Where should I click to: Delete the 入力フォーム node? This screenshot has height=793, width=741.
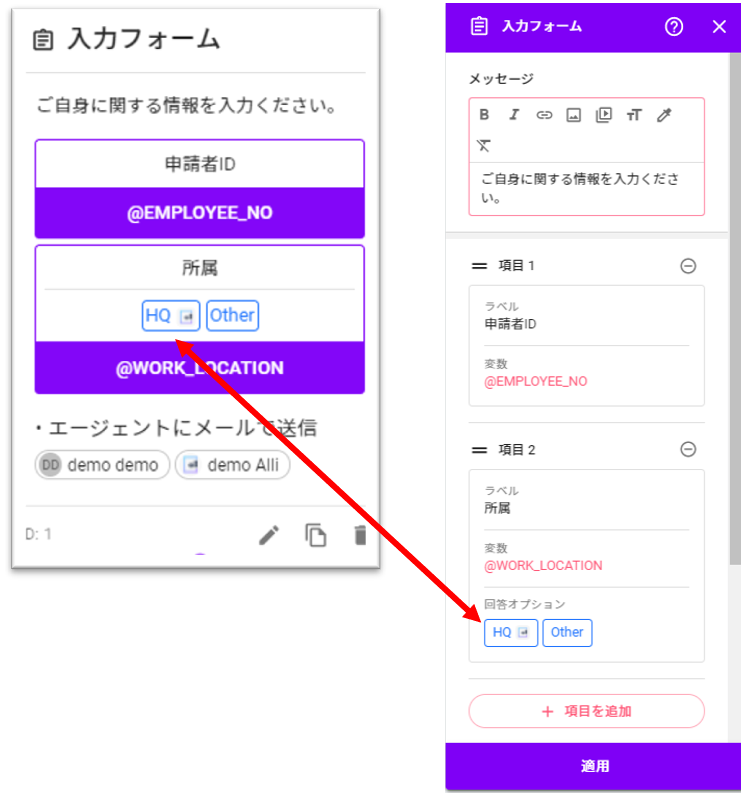(360, 535)
